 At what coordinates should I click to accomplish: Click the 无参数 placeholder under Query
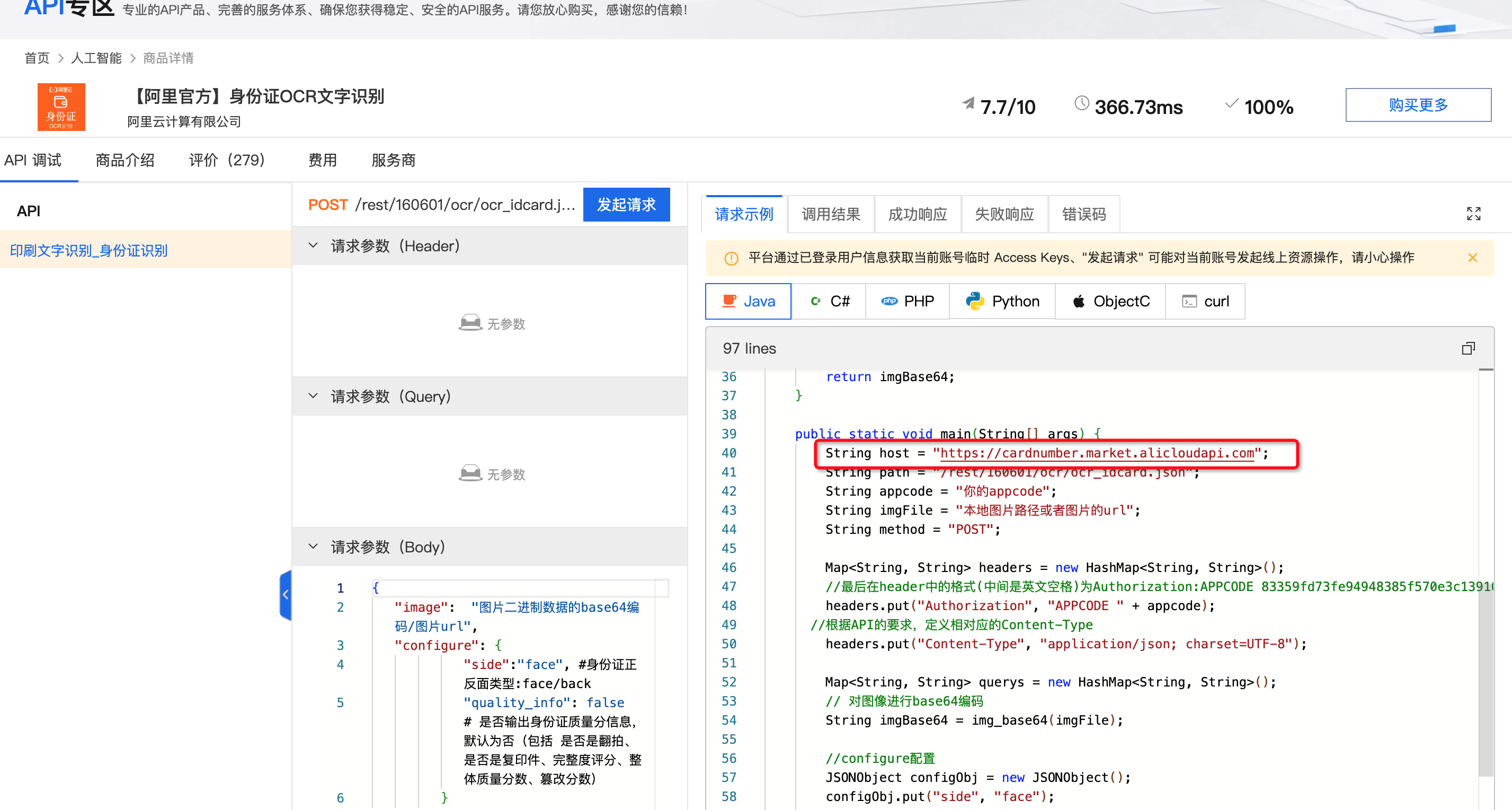coord(491,473)
